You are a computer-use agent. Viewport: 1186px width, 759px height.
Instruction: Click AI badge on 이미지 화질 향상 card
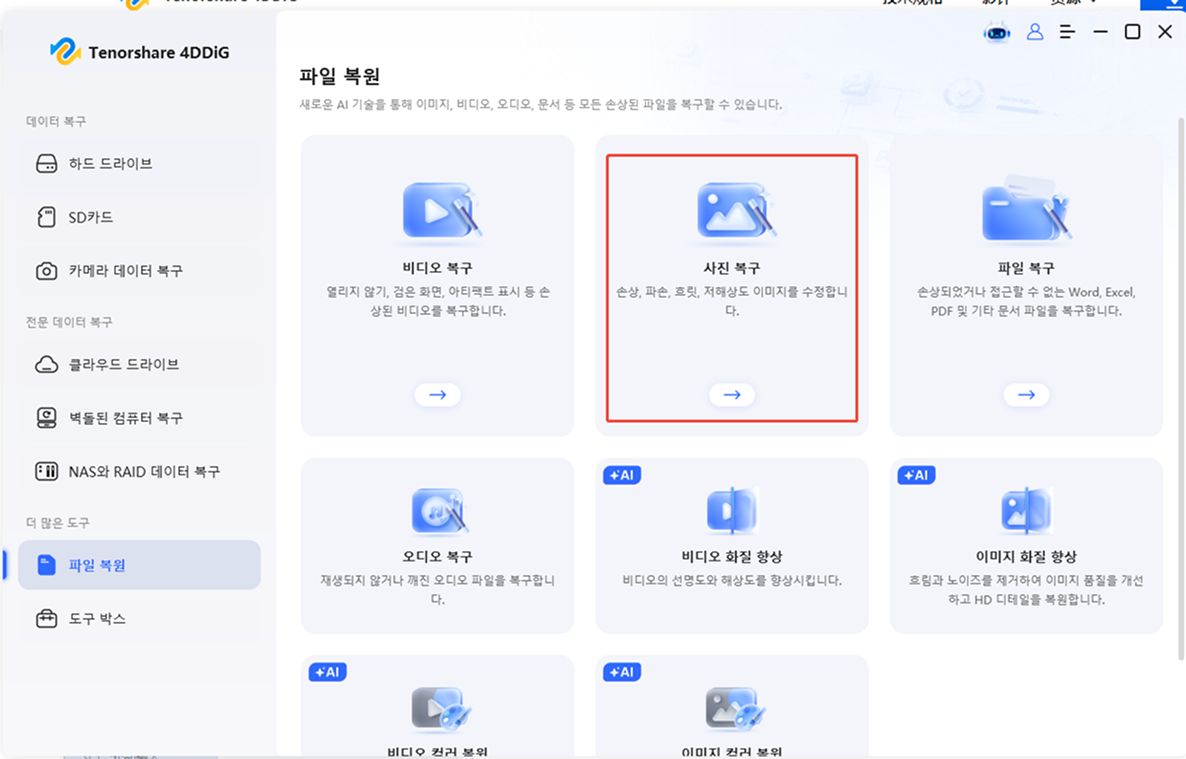point(916,475)
